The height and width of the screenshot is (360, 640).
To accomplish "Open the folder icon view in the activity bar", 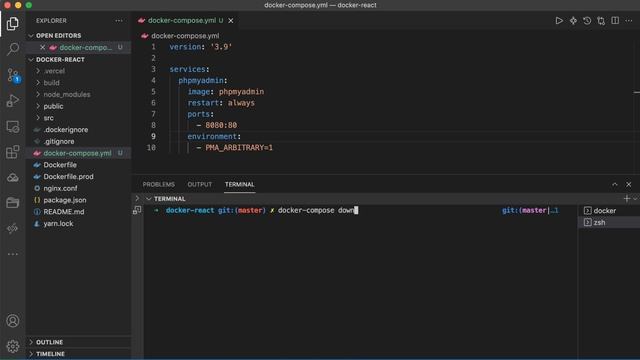I will [x=13, y=202].
